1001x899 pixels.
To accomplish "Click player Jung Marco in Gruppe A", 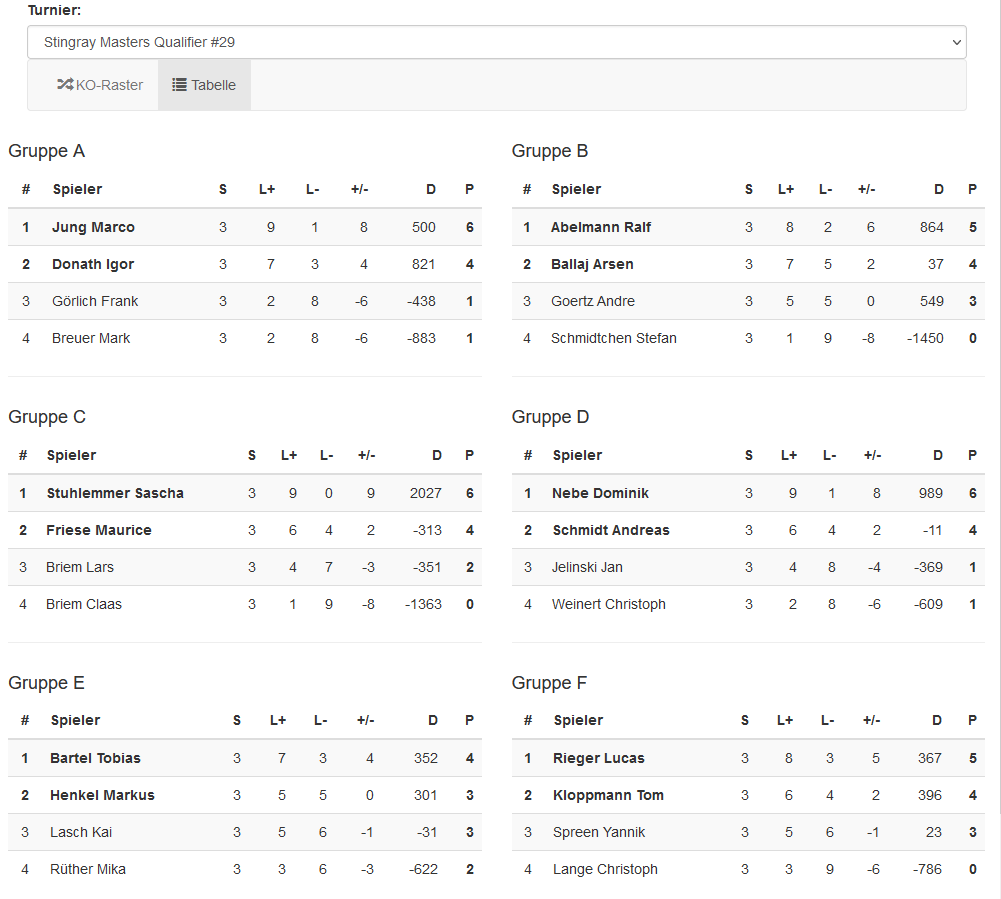I will [x=93, y=227].
